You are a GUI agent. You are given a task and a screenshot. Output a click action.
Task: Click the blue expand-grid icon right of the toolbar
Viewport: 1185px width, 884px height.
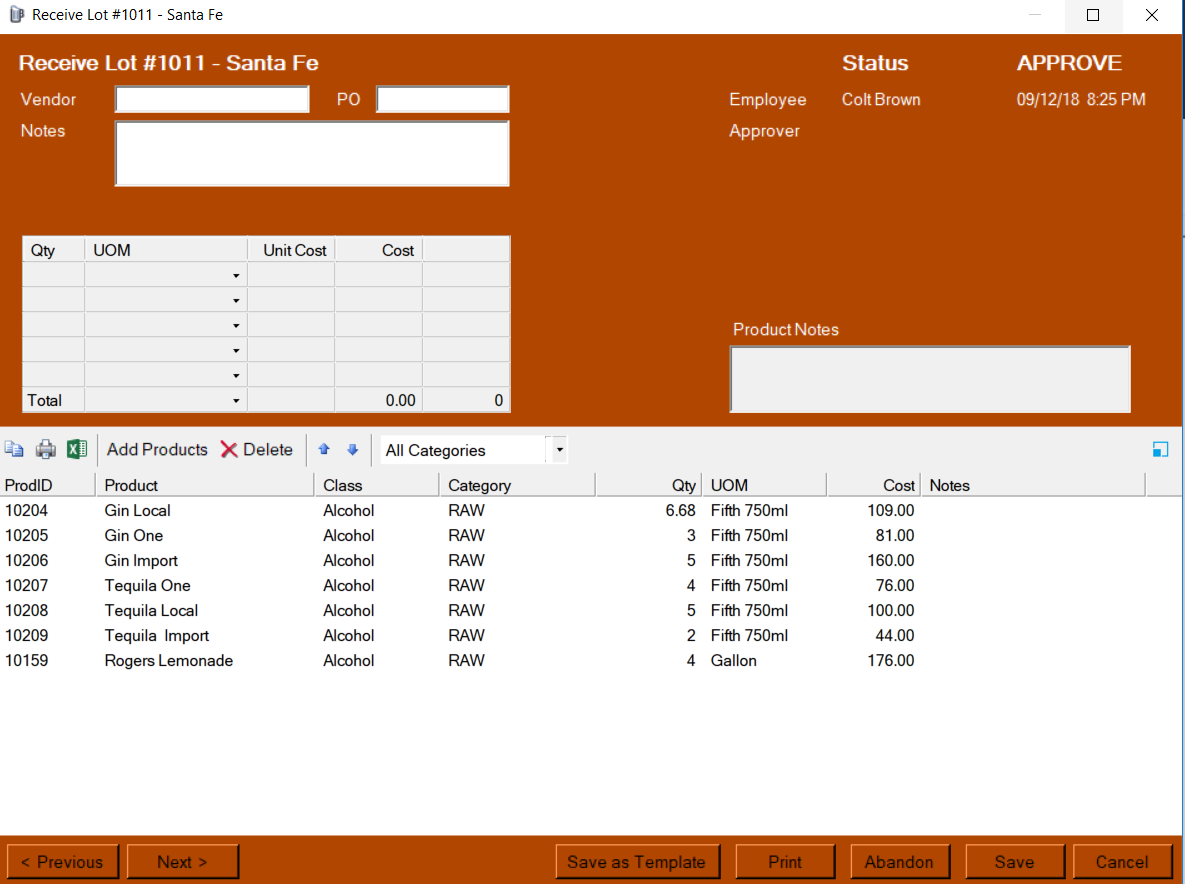pyautogui.click(x=1160, y=450)
